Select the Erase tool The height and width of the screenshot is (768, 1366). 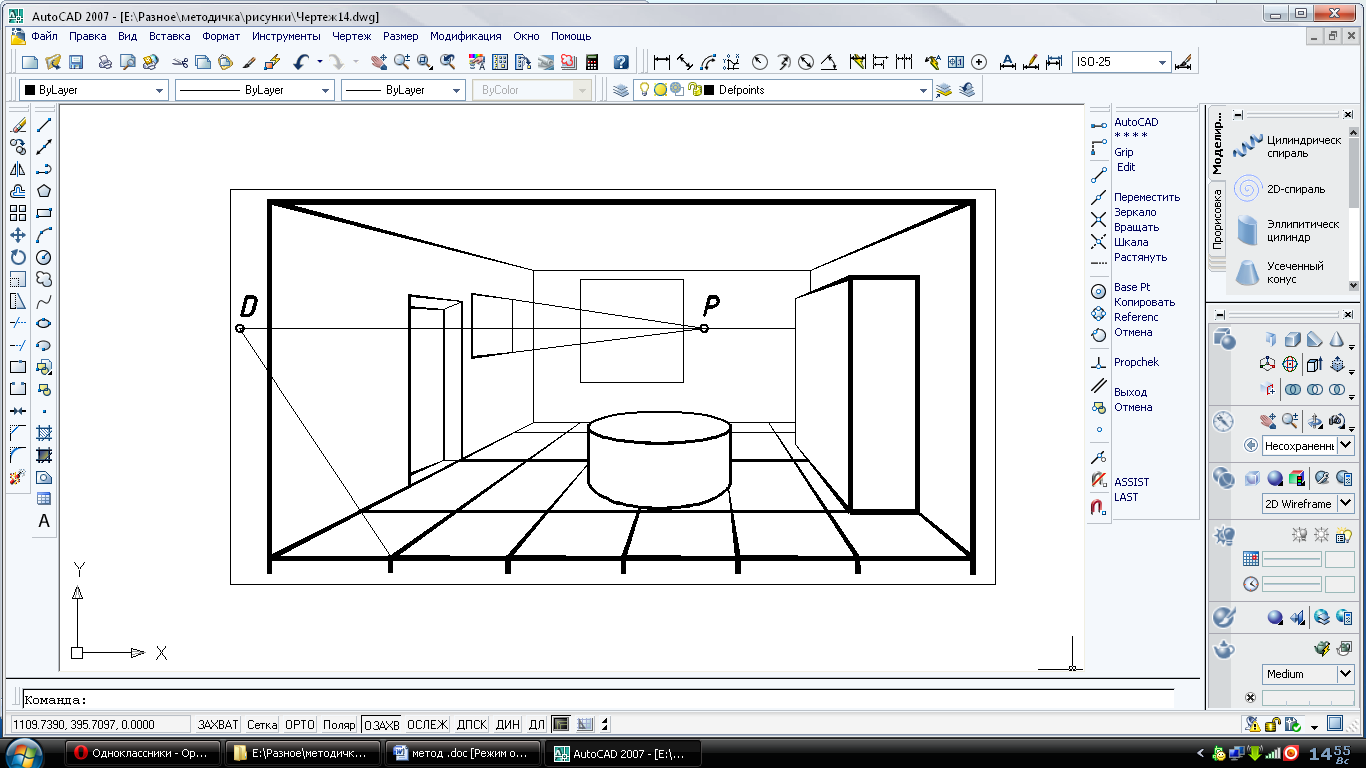[18, 125]
